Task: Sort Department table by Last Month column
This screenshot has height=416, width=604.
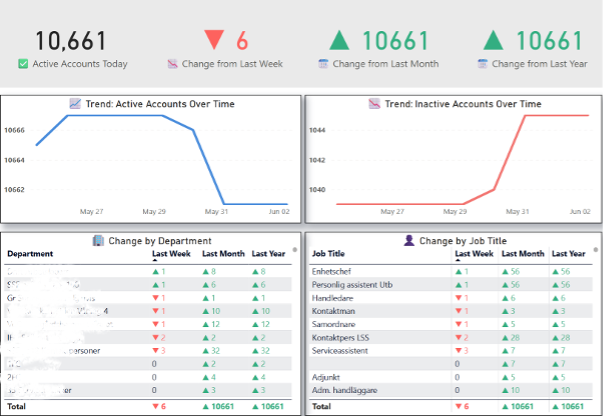Action: coord(223,254)
